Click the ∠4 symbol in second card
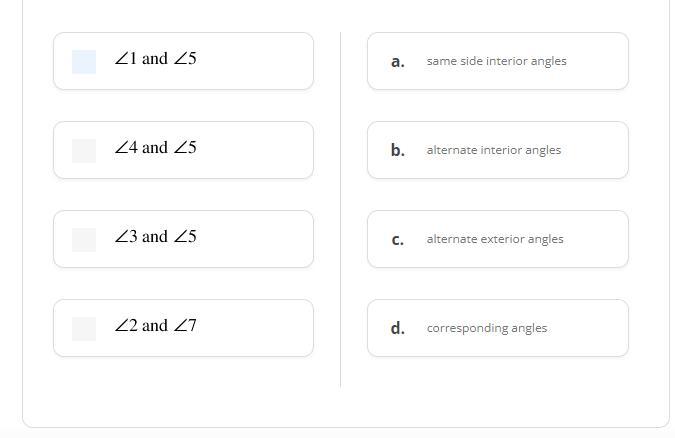This screenshot has height=438, width=675. tap(125, 148)
